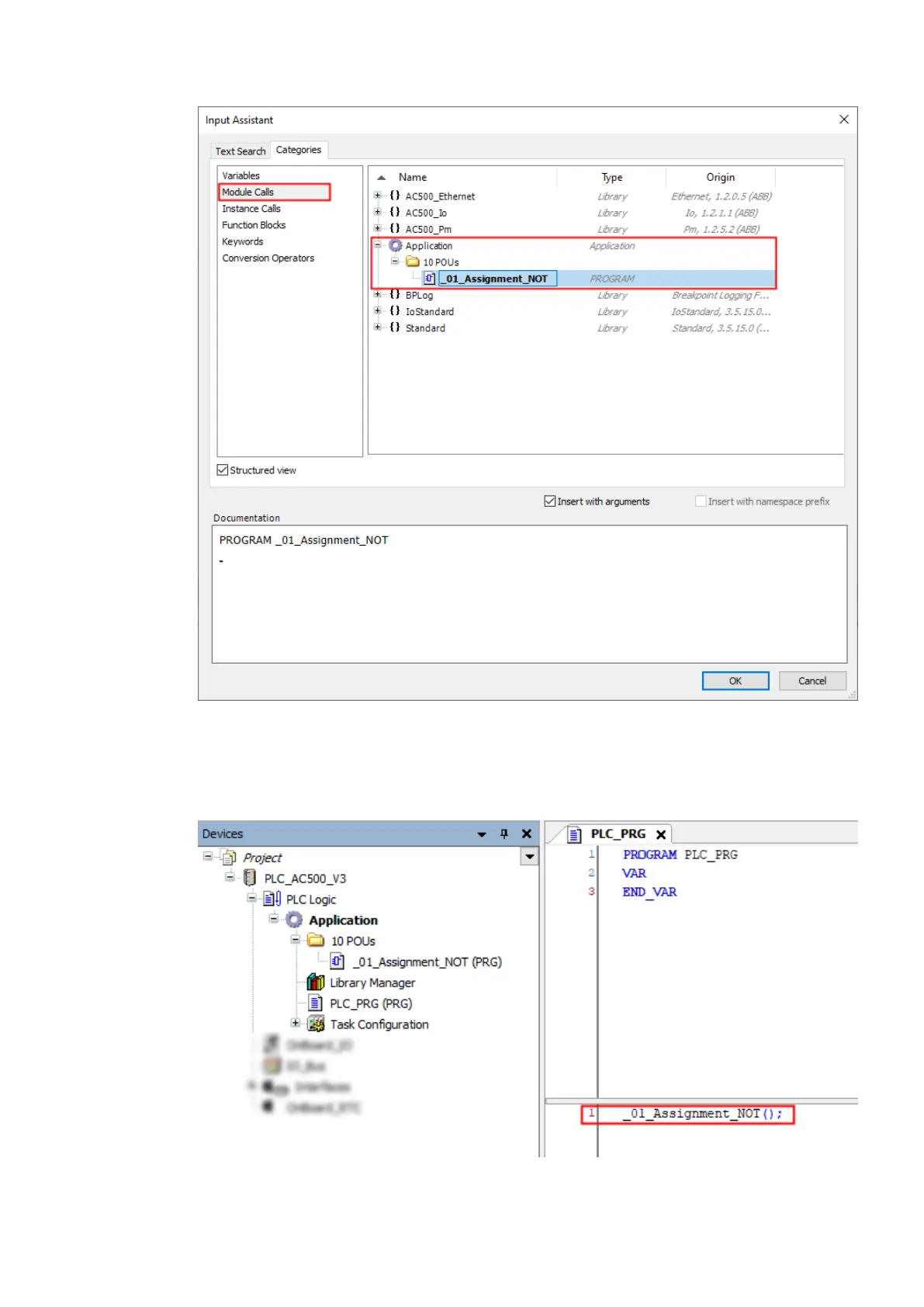Select _01_Assignment_NOT in the Input Assistant list
The height and width of the screenshot is (1307, 924).
497,279
